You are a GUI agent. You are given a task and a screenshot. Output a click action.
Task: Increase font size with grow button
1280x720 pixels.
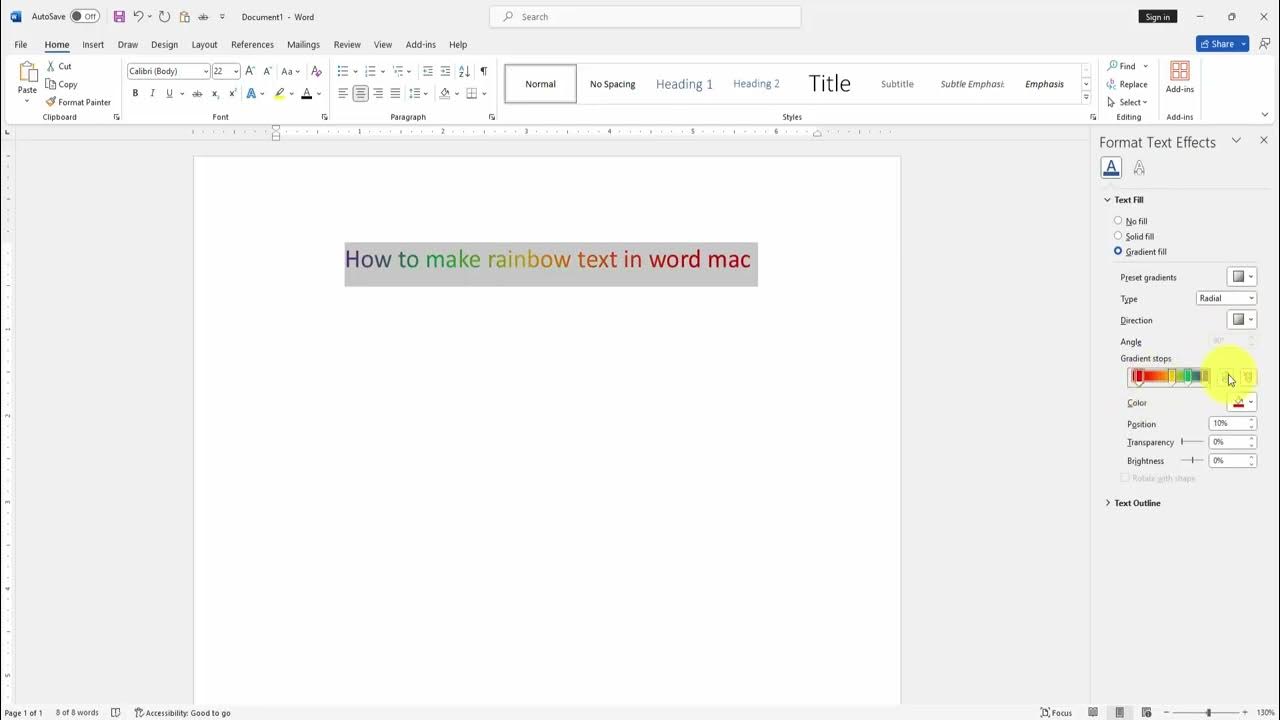point(250,71)
